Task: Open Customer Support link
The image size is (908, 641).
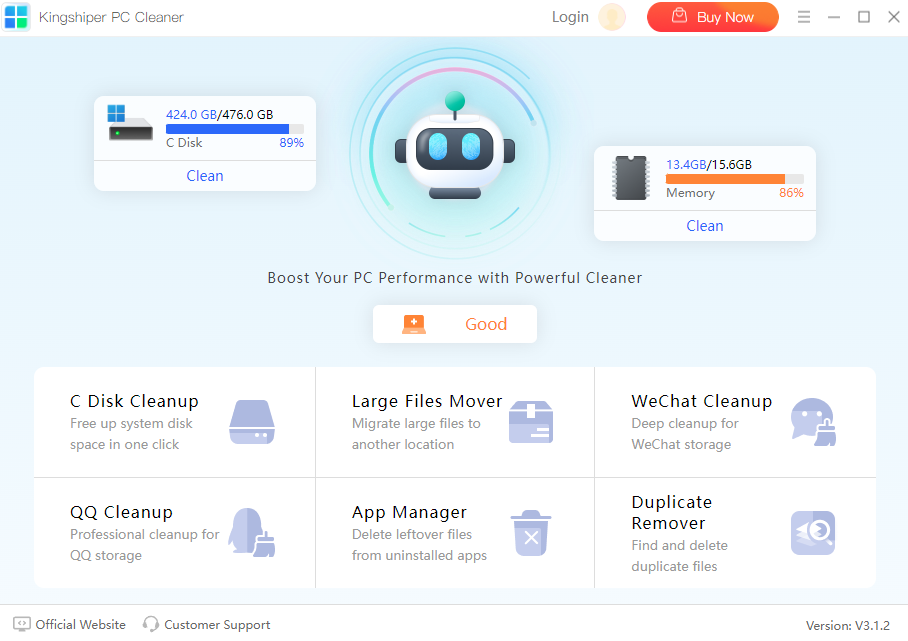Action: pyautogui.click(x=207, y=625)
